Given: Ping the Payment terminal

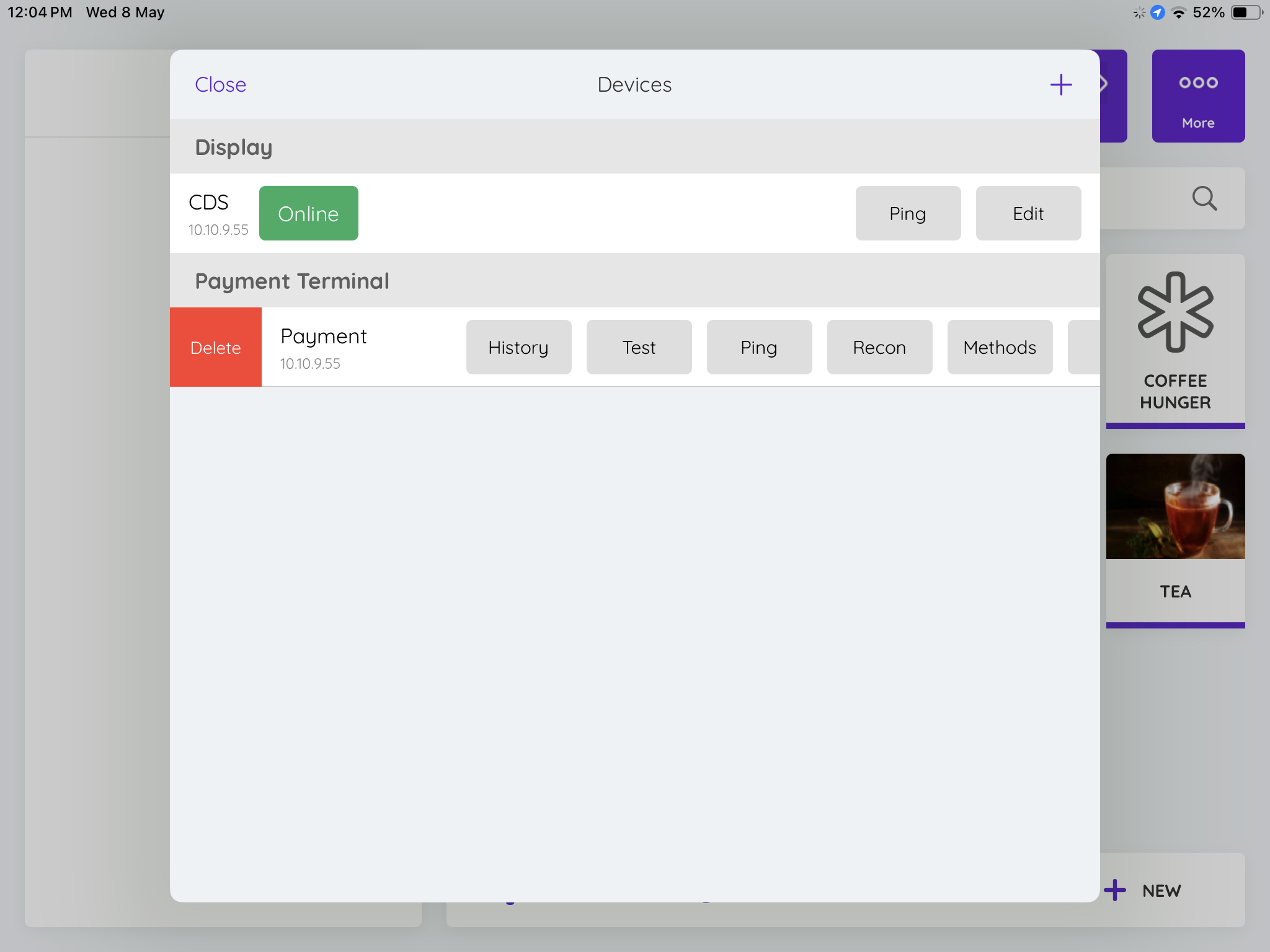Looking at the screenshot, I should click(758, 347).
